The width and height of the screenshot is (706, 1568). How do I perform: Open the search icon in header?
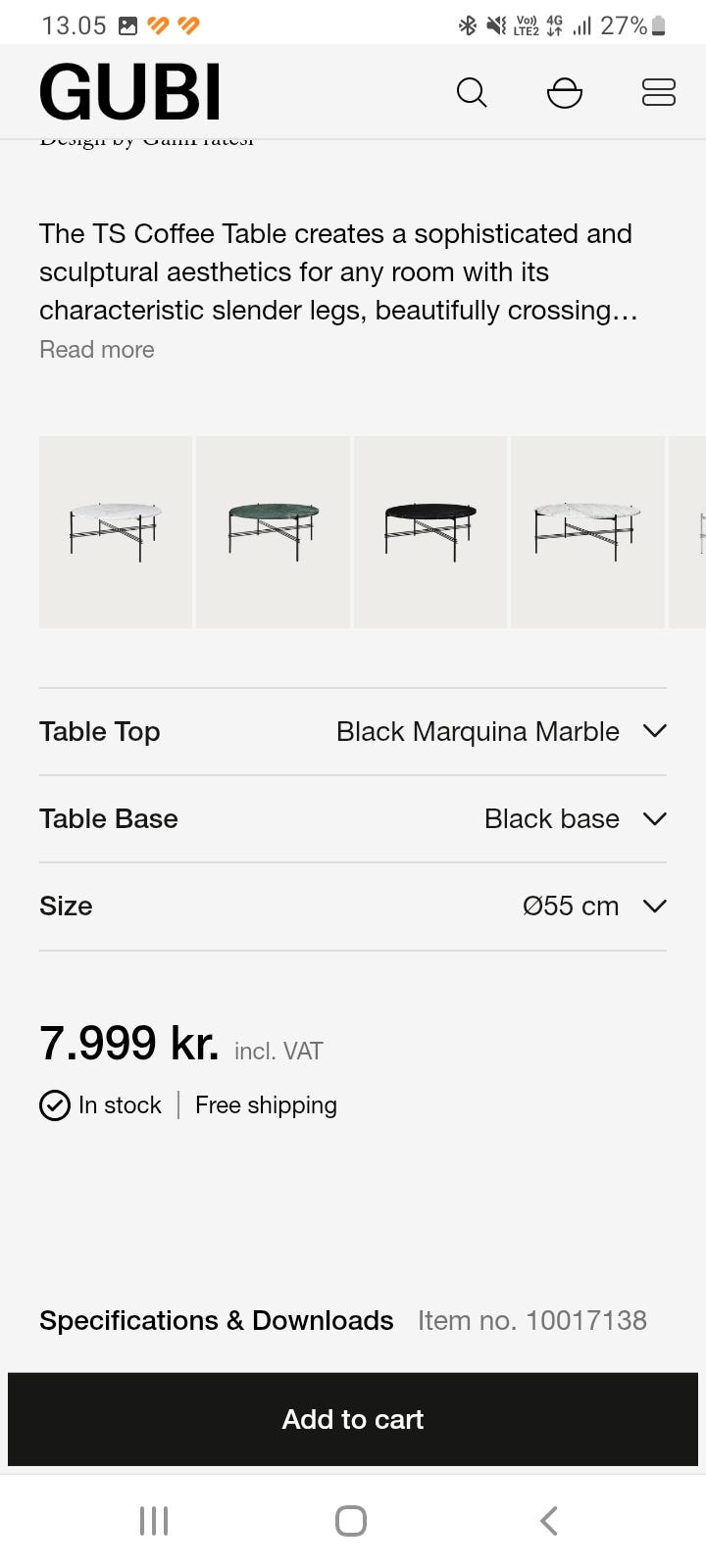[x=472, y=92]
